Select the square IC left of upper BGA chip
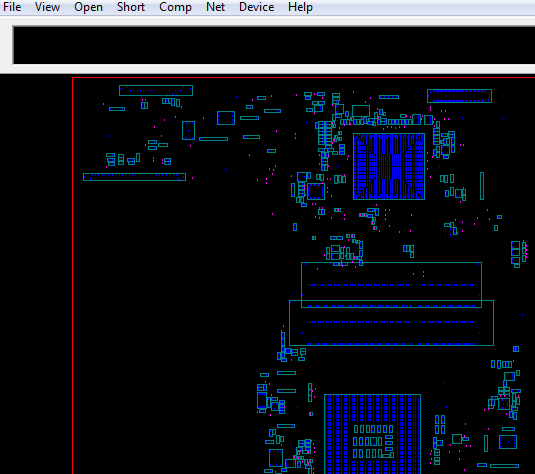535x474 pixels. click(x=316, y=191)
